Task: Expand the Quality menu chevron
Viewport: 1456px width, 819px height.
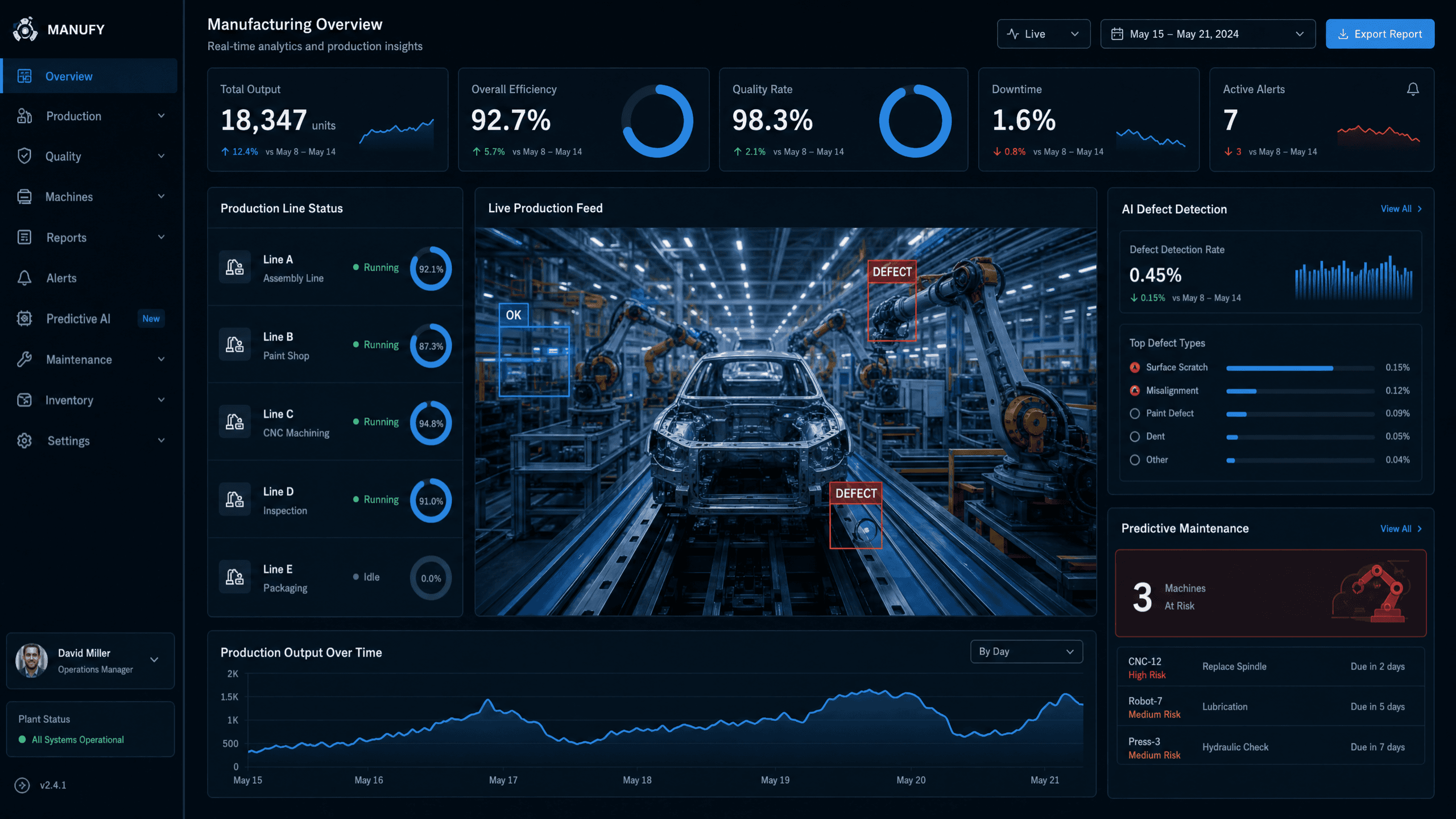Action: click(x=162, y=156)
